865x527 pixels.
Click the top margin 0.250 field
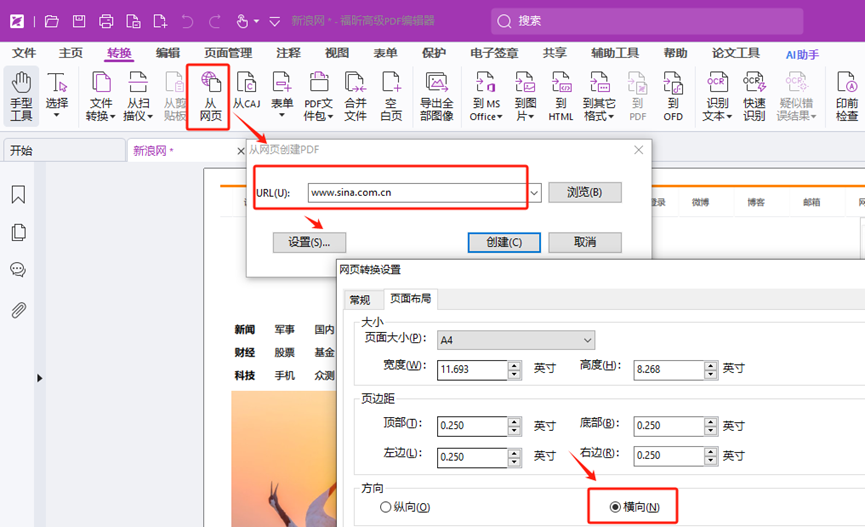[472, 425]
